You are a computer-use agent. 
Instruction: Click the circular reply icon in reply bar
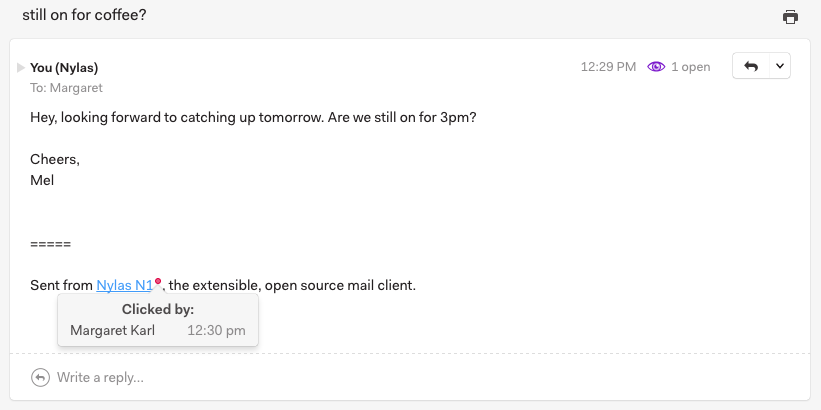coord(40,377)
